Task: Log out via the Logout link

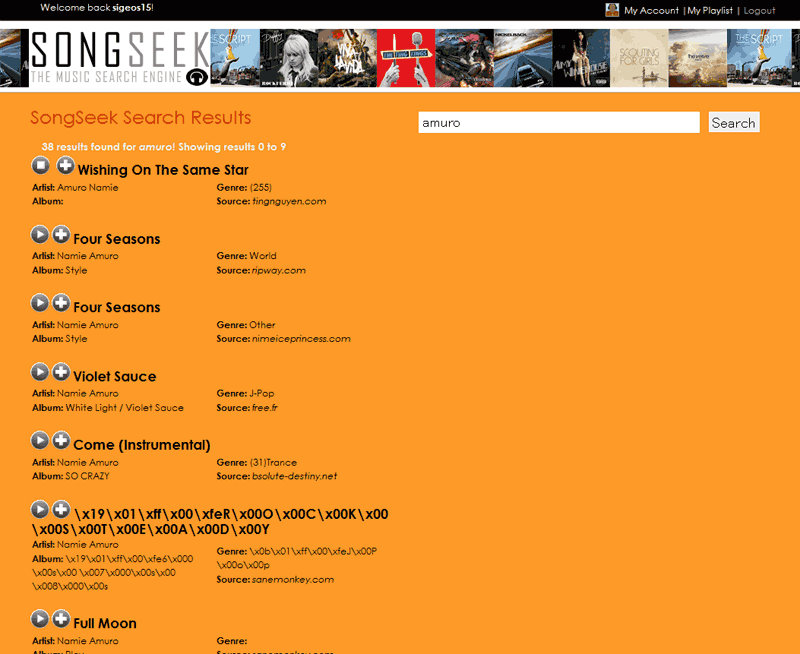Action: (759, 10)
